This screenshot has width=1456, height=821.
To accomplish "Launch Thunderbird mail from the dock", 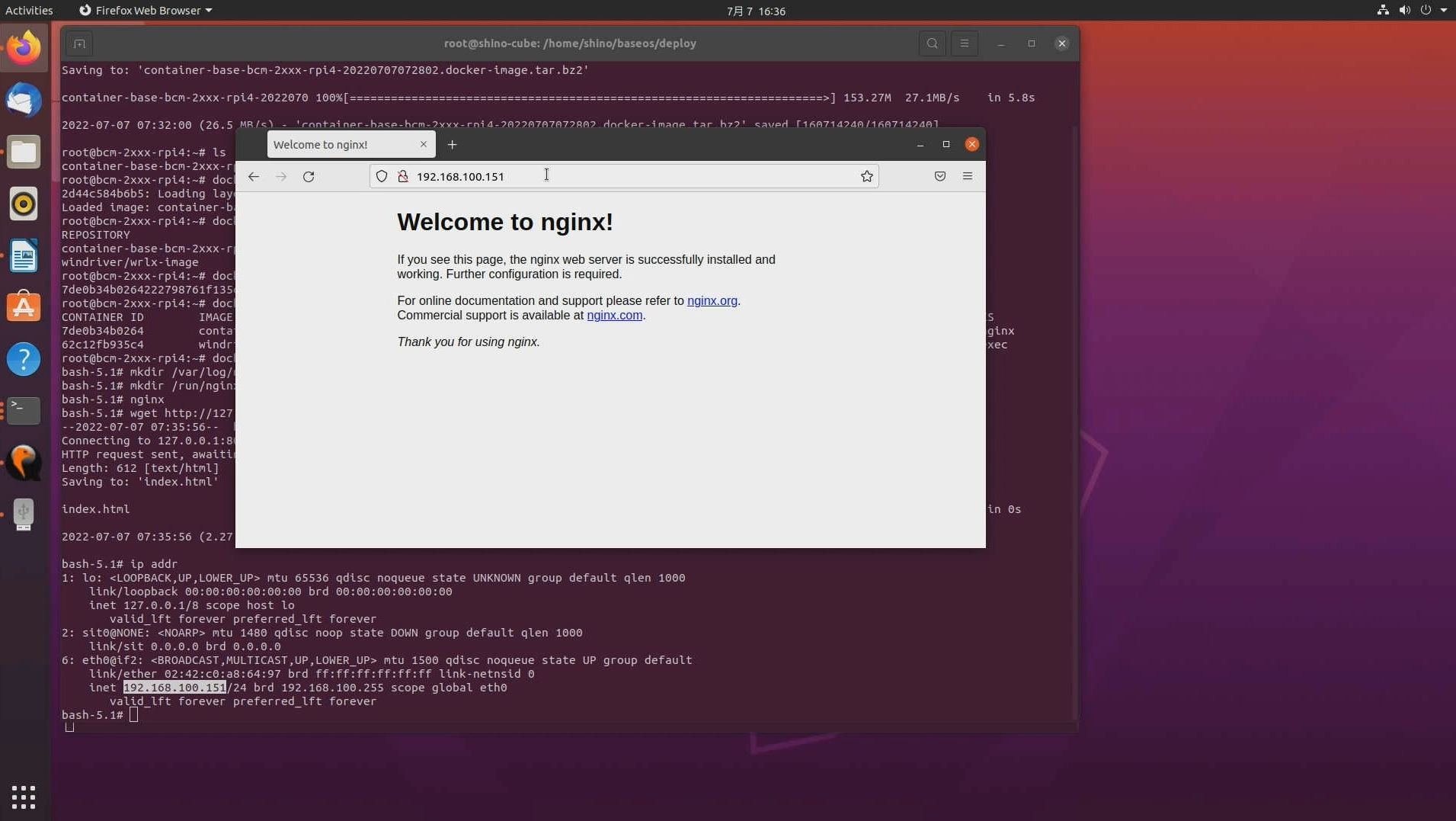I will point(24,100).
